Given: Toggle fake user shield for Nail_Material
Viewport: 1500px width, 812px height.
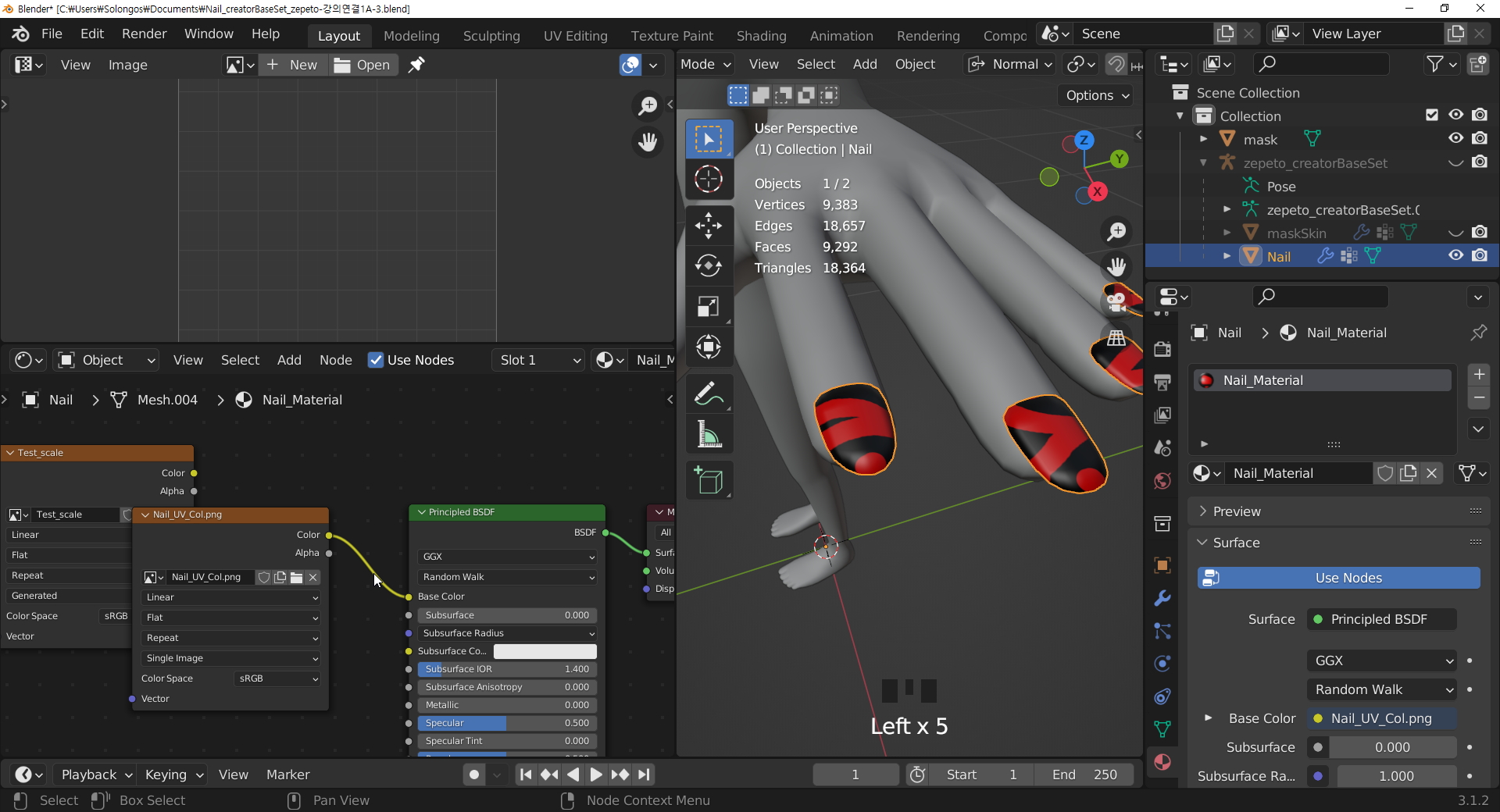Looking at the screenshot, I should point(1385,473).
